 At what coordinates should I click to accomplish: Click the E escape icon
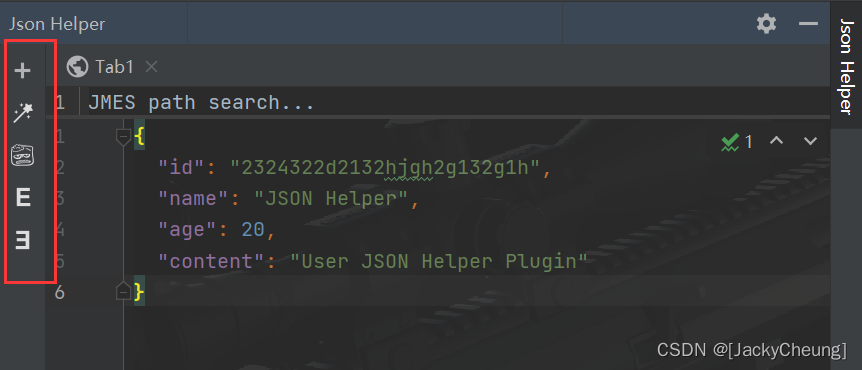[x=23, y=197]
